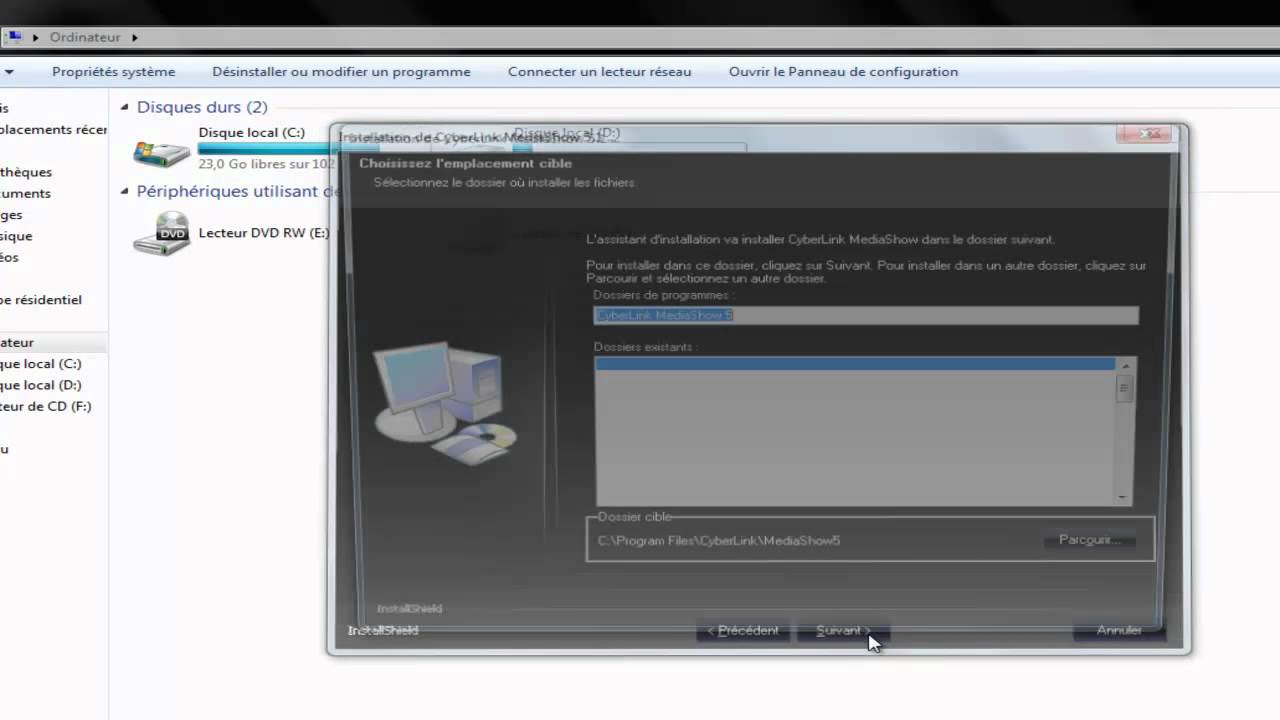
Task: Collapse the Périphériques utilisant group
Action: click(125, 191)
